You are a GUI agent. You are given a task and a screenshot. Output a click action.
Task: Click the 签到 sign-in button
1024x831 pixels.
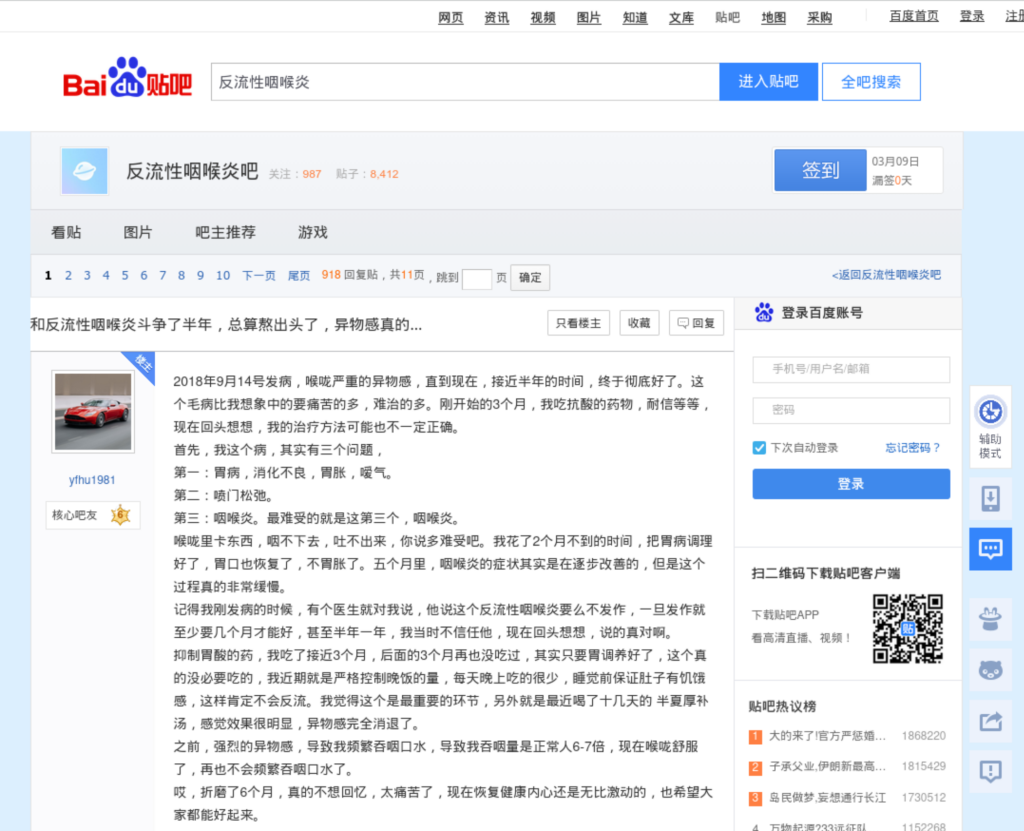pyautogui.click(x=820, y=170)
